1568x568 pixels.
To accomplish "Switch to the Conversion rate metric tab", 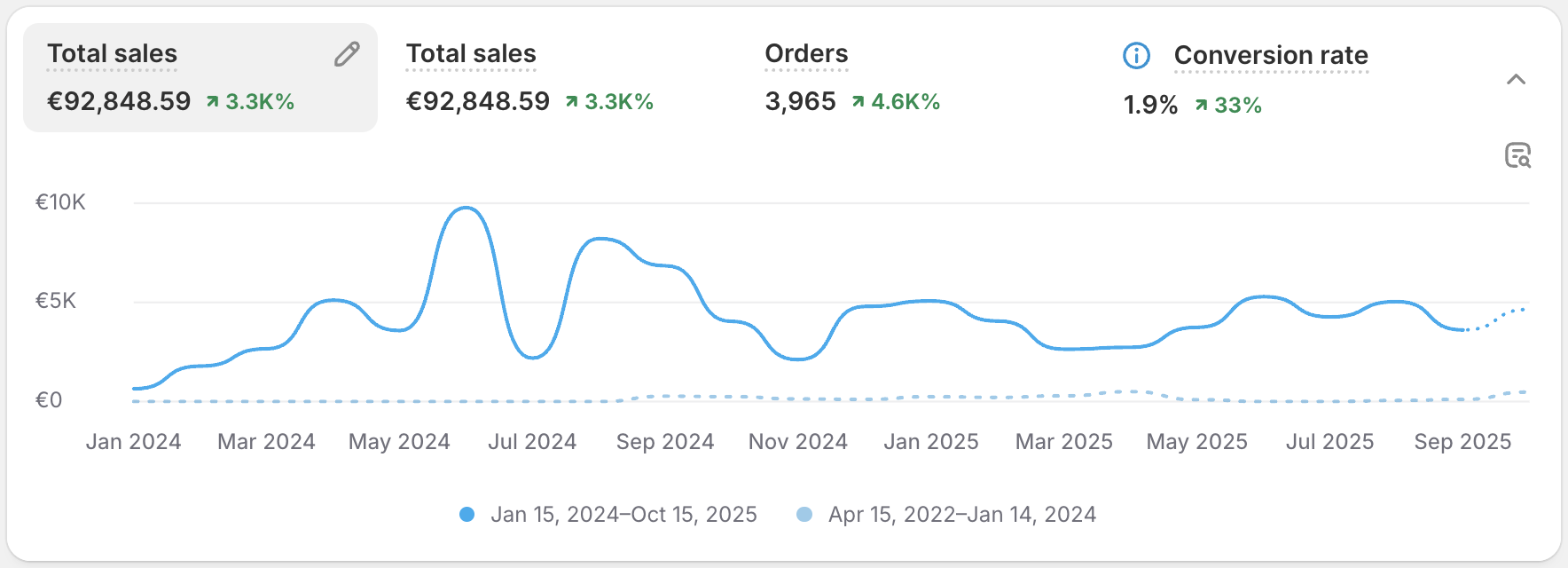I will [1270, 78].
